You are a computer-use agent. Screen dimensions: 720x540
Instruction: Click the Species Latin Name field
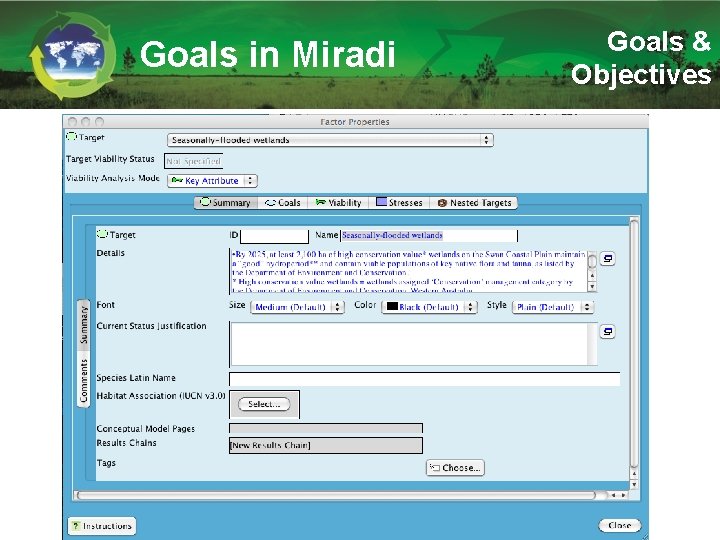425,379
